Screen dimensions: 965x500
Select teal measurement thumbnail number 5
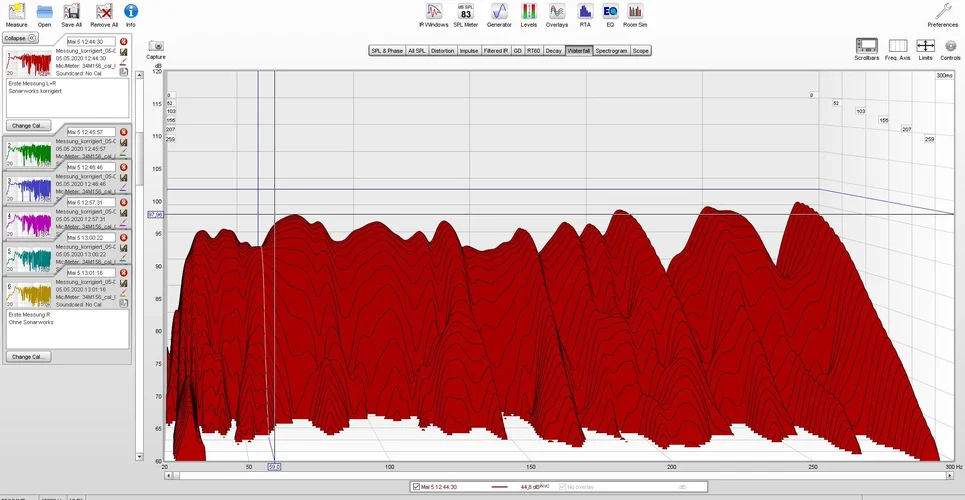pyautogui.click(x=28, y=259)
